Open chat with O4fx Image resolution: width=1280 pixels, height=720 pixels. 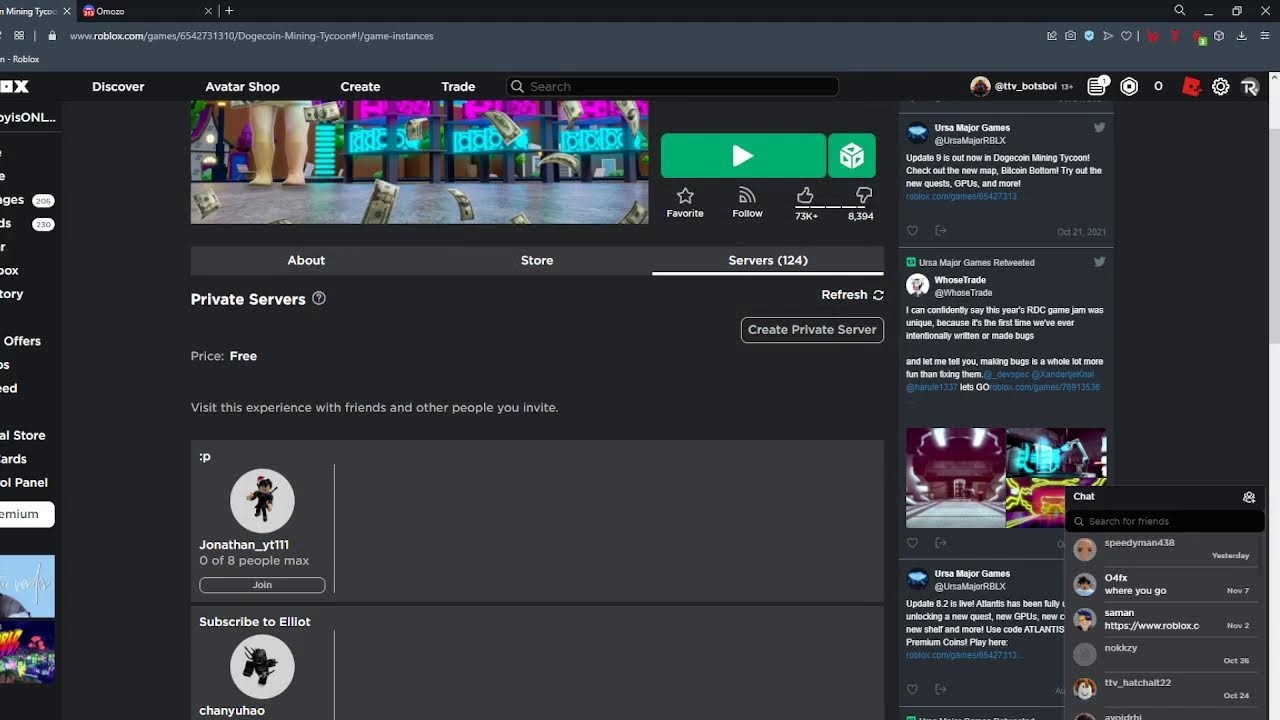[1165, 584]
